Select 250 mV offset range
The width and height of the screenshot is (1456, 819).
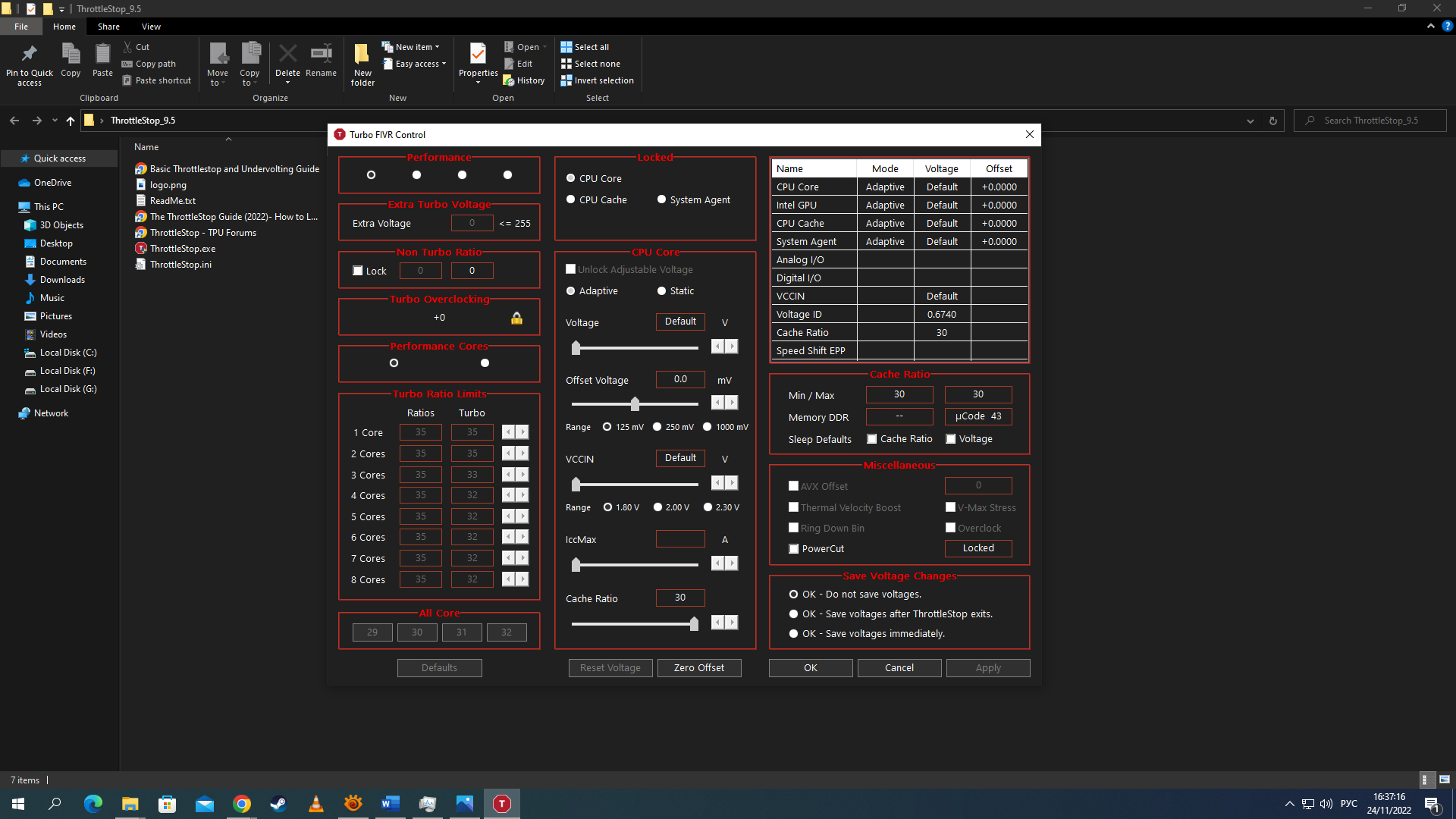tap(657, 427)
